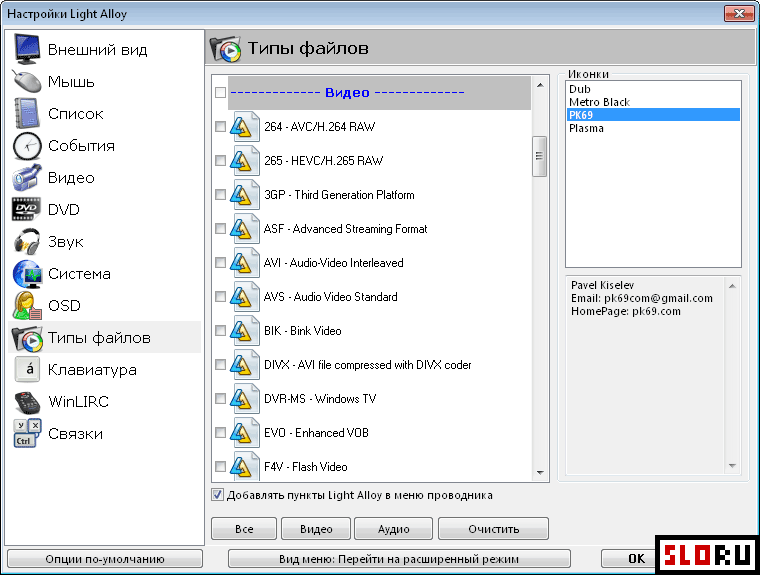Select the Мышь mouse icon

27,81
